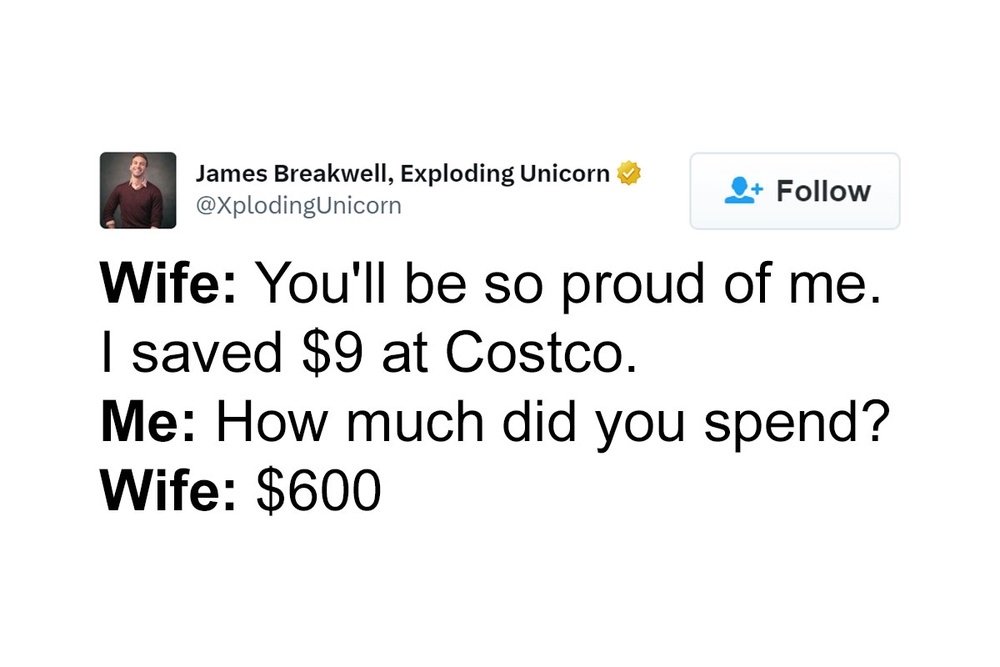The height and width of the screenshot is (667, 1000).
Task: Click the Follow button
Action: coord(795,191)
